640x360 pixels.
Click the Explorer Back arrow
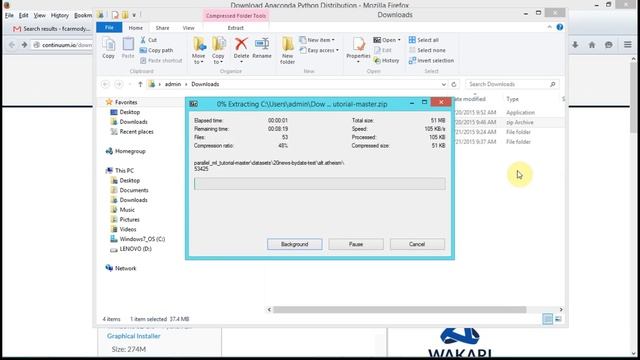(x=105, y=84)
